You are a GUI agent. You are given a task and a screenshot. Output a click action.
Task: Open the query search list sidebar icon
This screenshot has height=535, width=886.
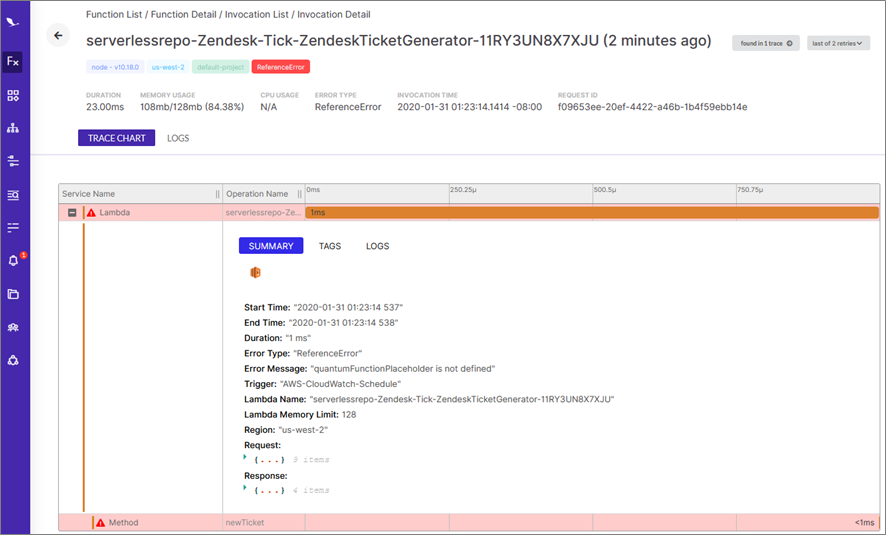13,195
